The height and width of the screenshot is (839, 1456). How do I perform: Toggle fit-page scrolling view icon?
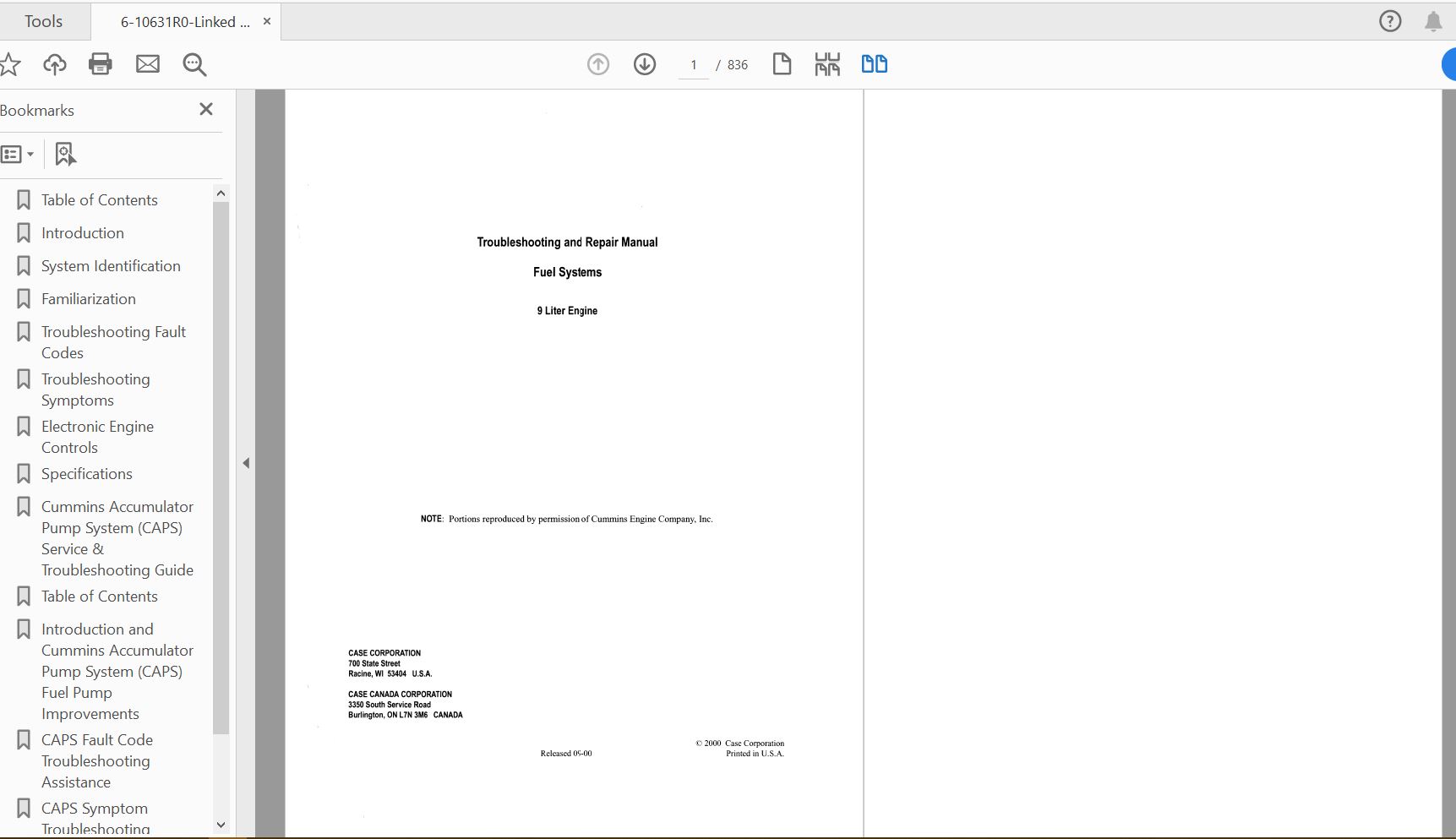coord(827,64)
